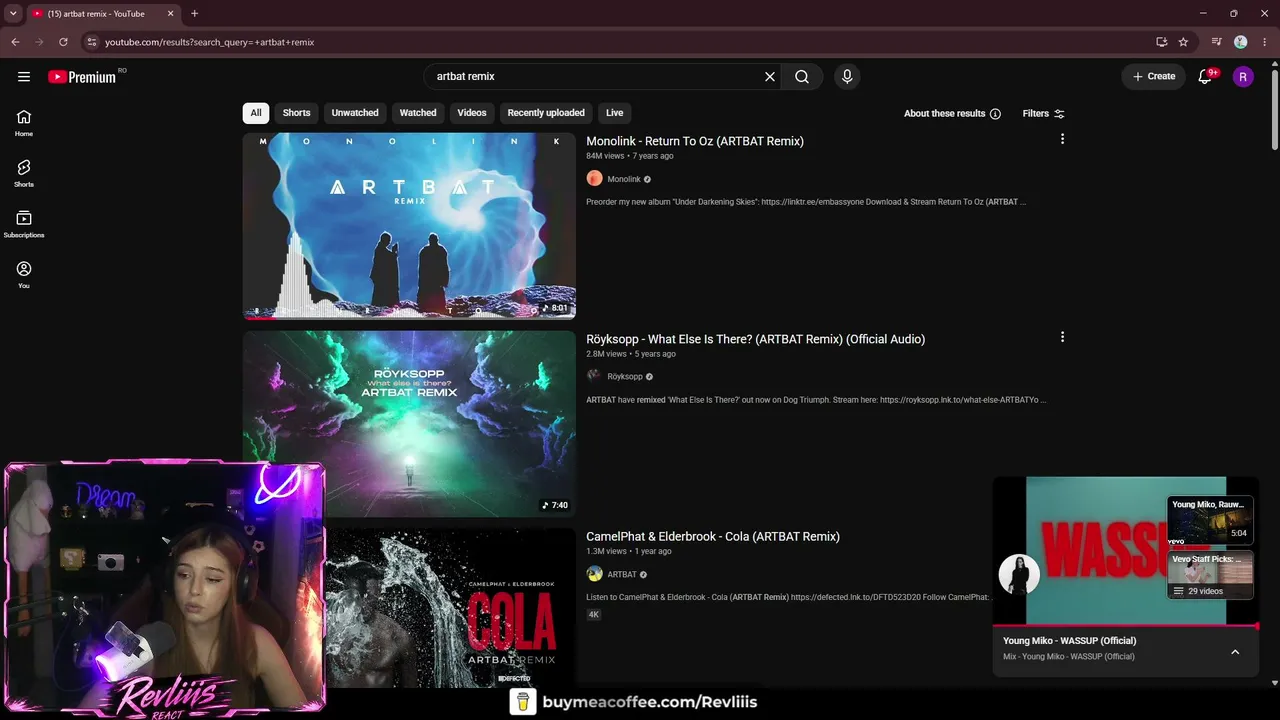The image size is (1280, 720).
Task: Open the ARTBAT channel name link
Action: click(622, 575)
